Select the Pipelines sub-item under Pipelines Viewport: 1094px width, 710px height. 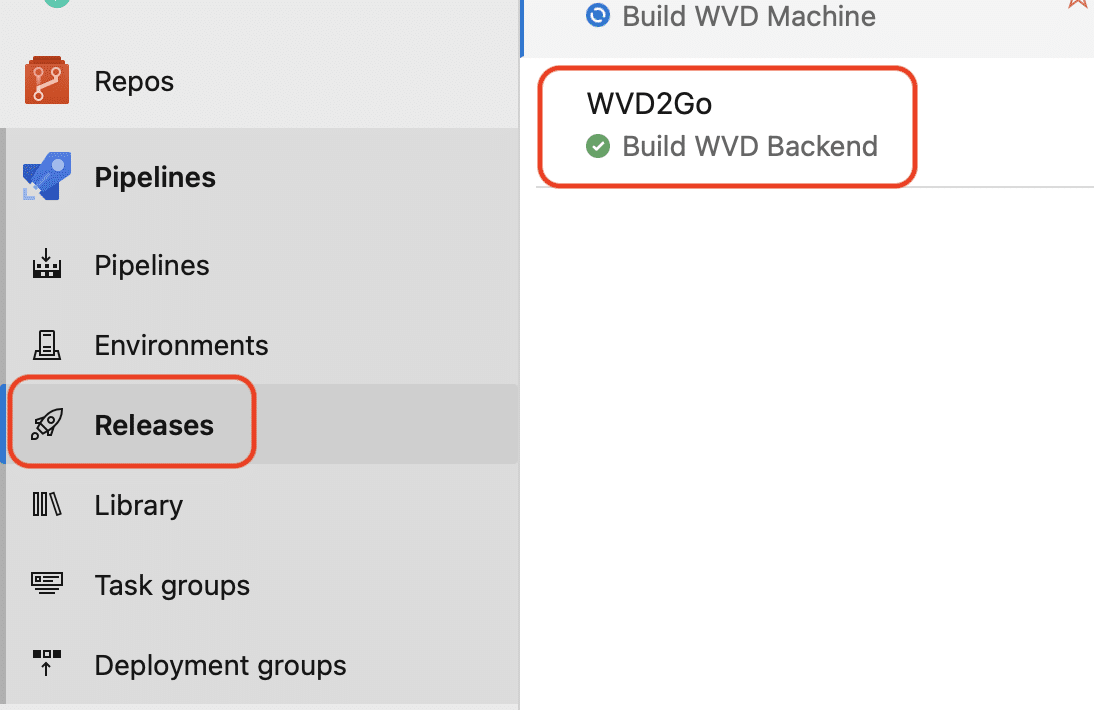click(x=151, y=264)
